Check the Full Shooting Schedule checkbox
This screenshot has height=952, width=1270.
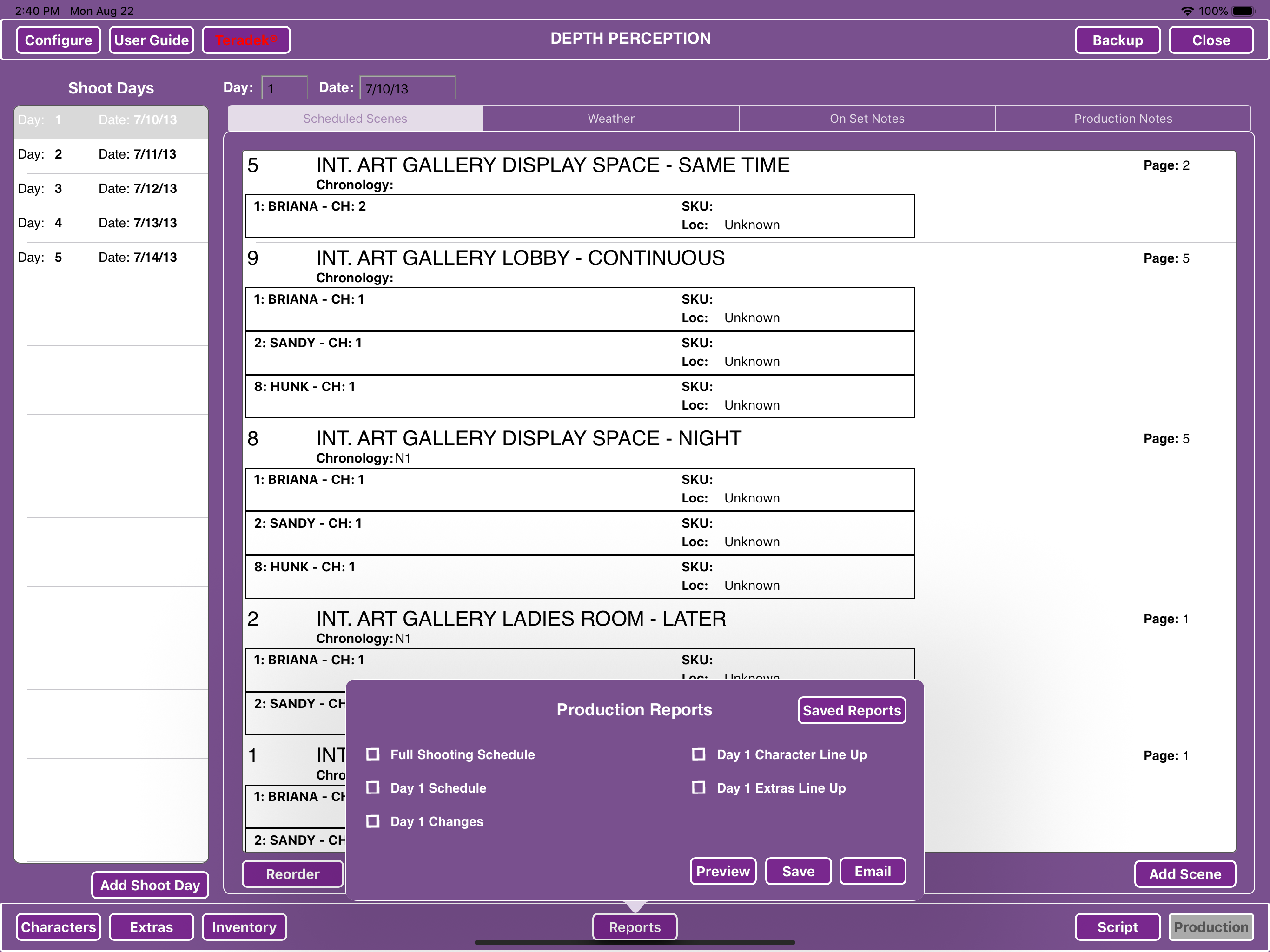373,754
